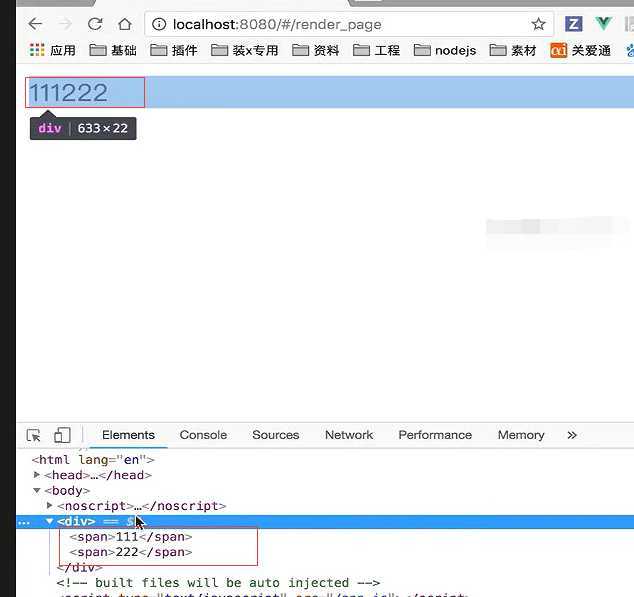634x597 pixels.
Task: Expand the noscript element node
Action: pos(50,506)
